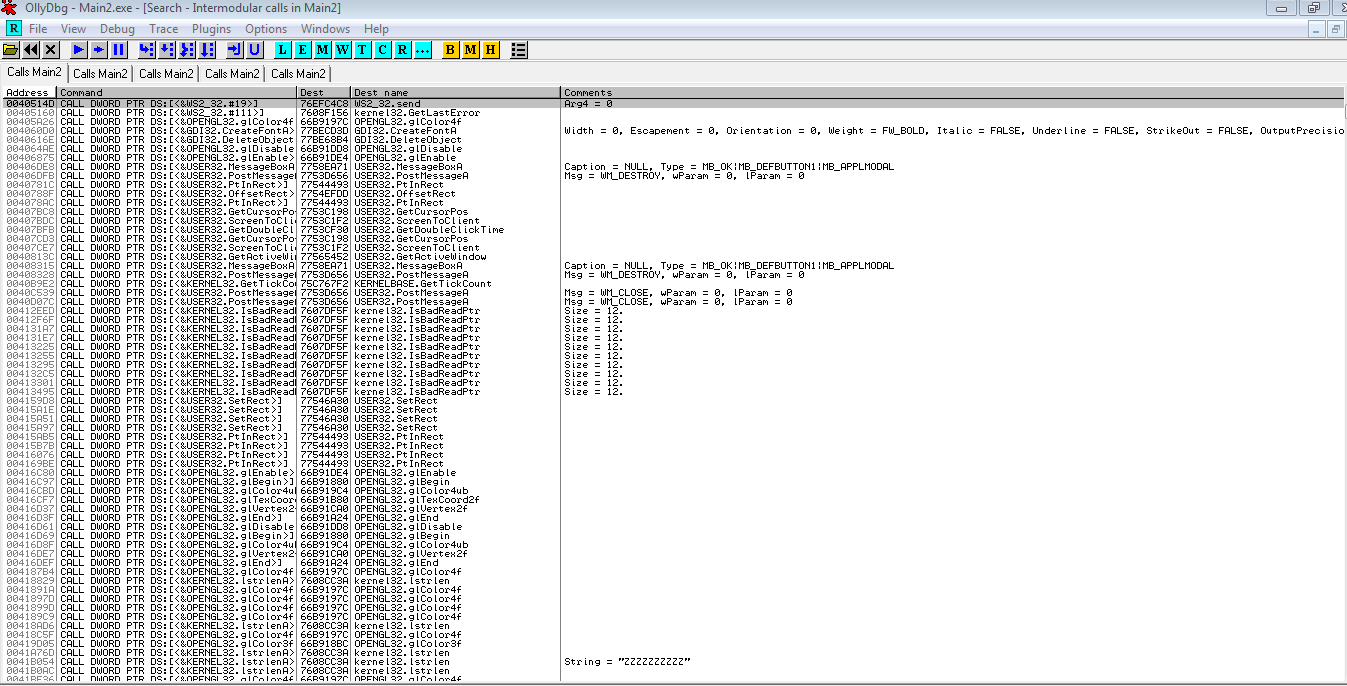1347x686 pixels.
Task: Click the yellow H hardware breakpoints button
Action: (490, 49)
